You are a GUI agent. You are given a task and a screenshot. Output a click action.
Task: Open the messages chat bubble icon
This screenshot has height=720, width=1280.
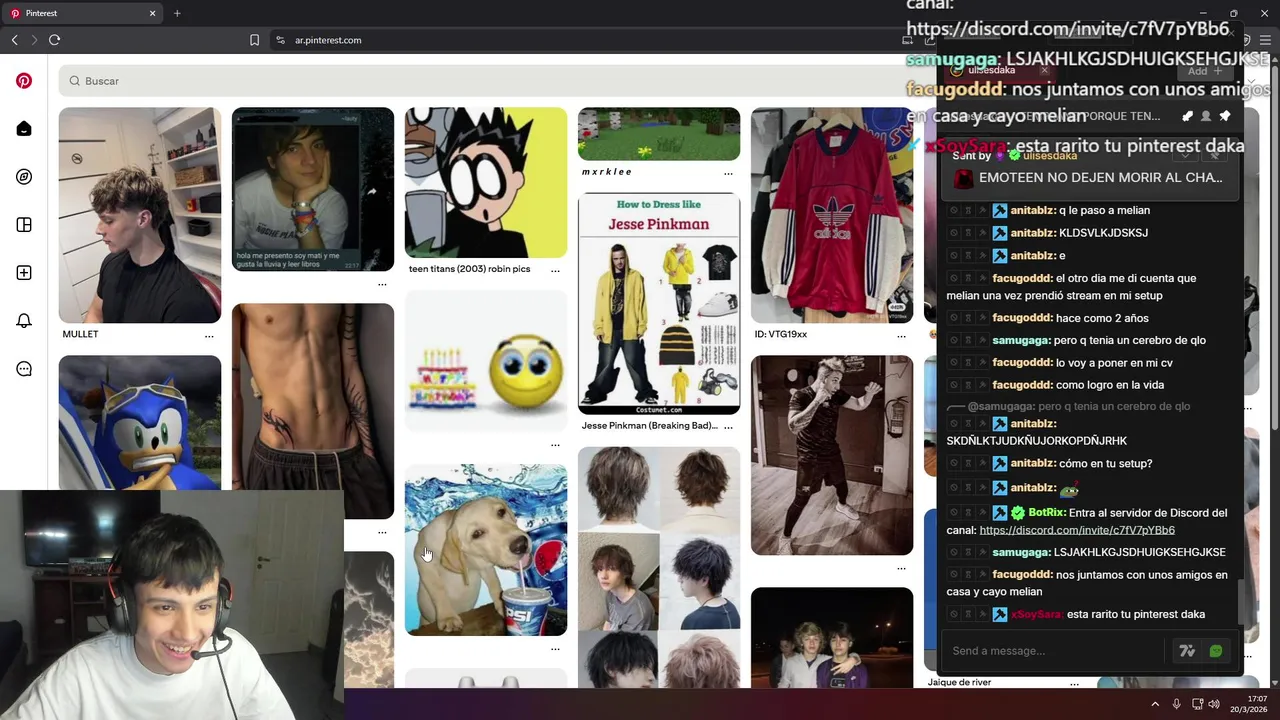(x=24, y=369)
